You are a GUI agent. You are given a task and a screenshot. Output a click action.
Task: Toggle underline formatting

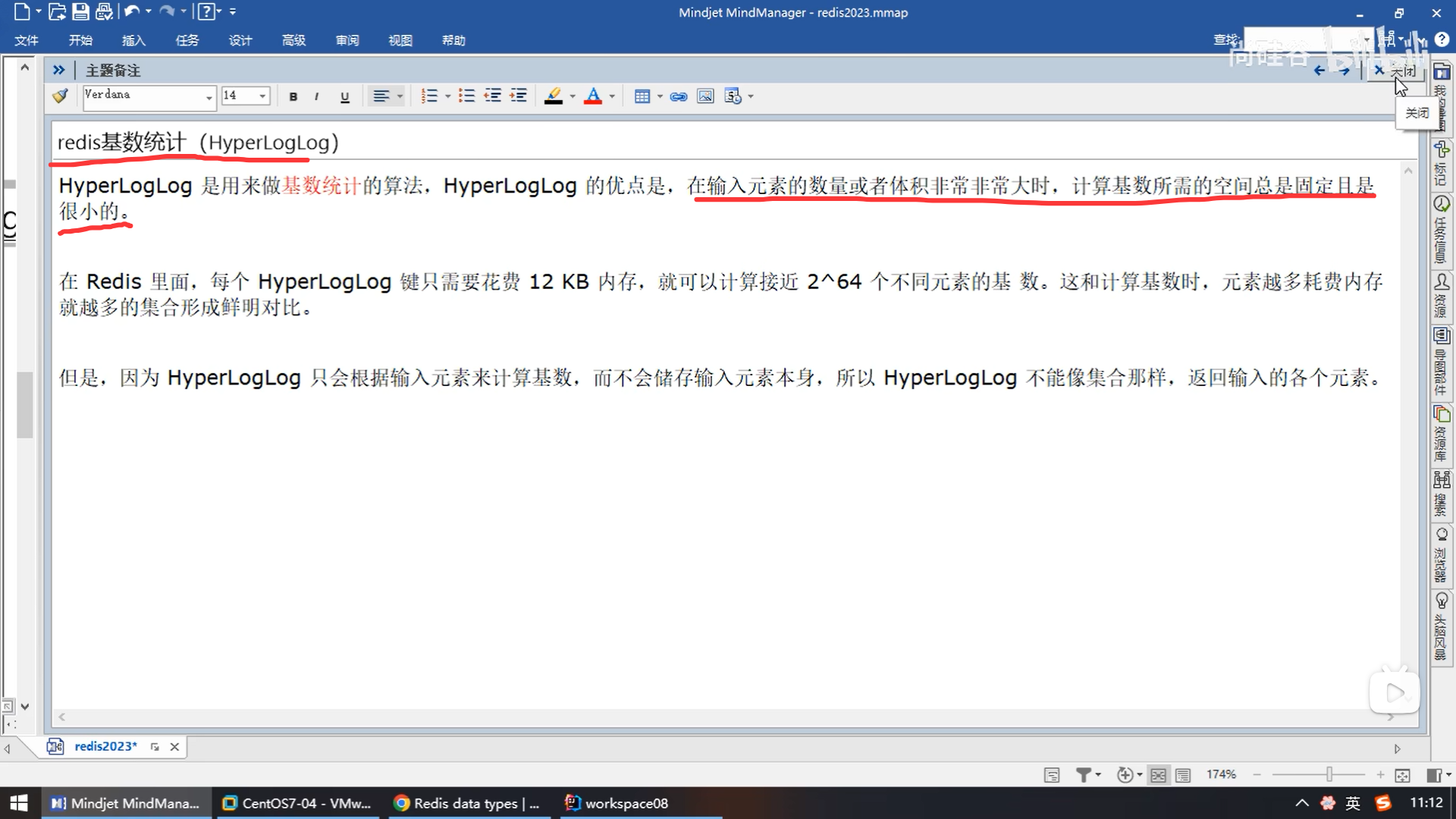[x=345, y=96]
